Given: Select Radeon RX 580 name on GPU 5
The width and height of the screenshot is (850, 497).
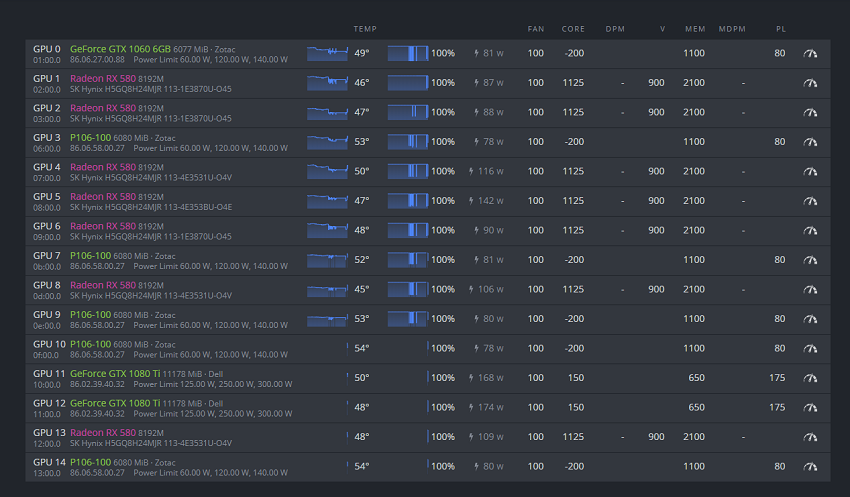Looking at the screenshot, I should (103, 197).
